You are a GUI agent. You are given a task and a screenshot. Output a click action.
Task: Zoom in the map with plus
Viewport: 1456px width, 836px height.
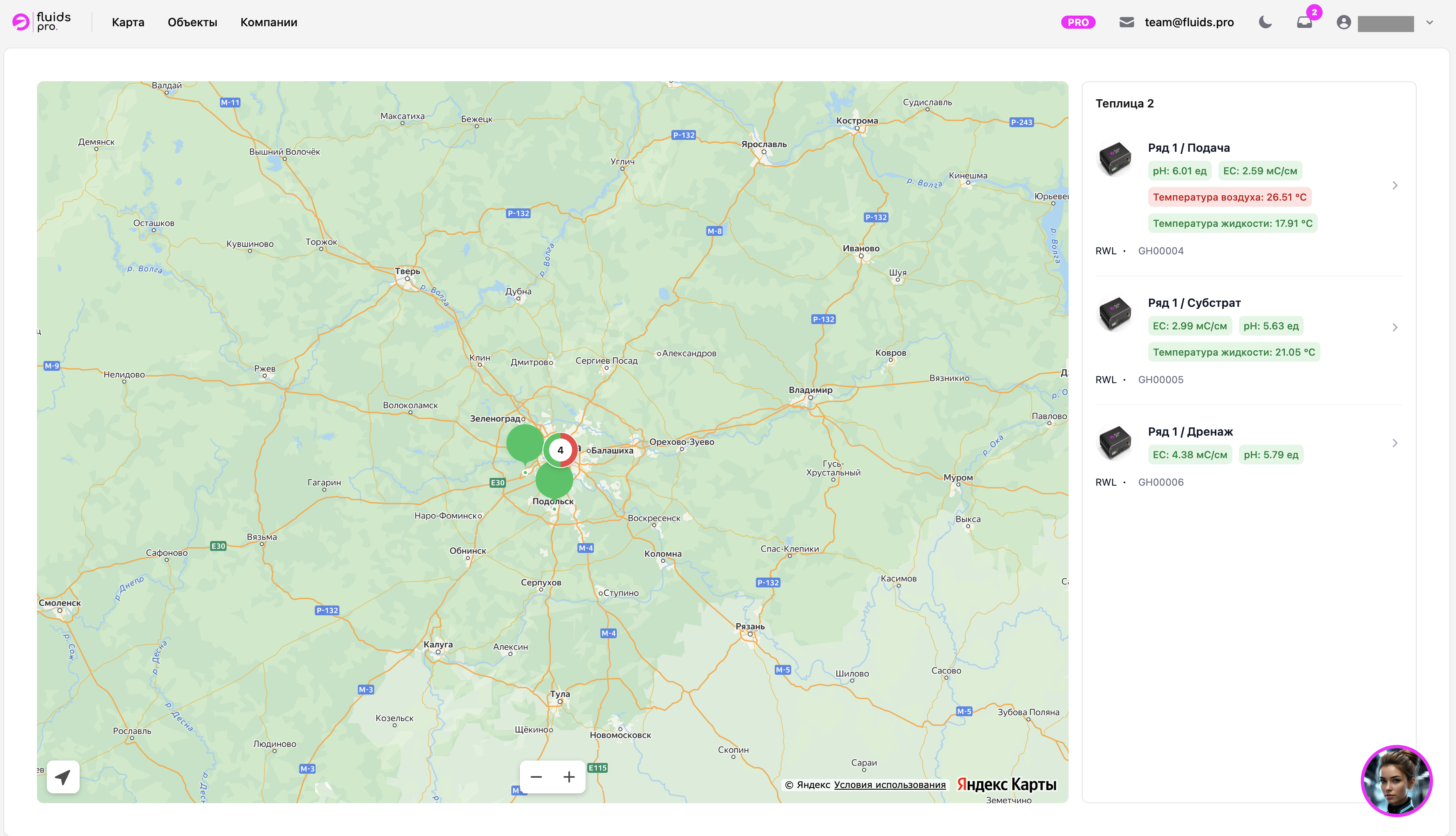point(569,777)
